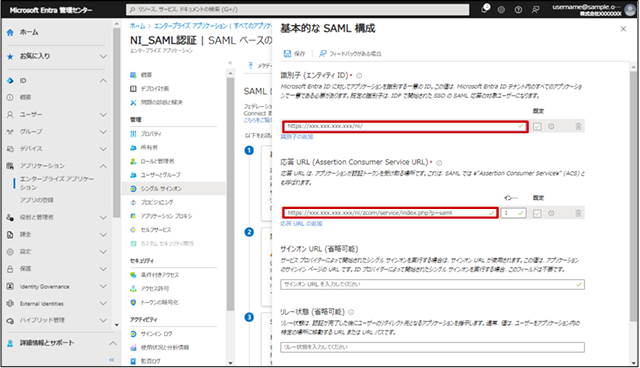This screenshot has width=640, height=368.
Task: Click the top search bar
Action: pos(298,9)
